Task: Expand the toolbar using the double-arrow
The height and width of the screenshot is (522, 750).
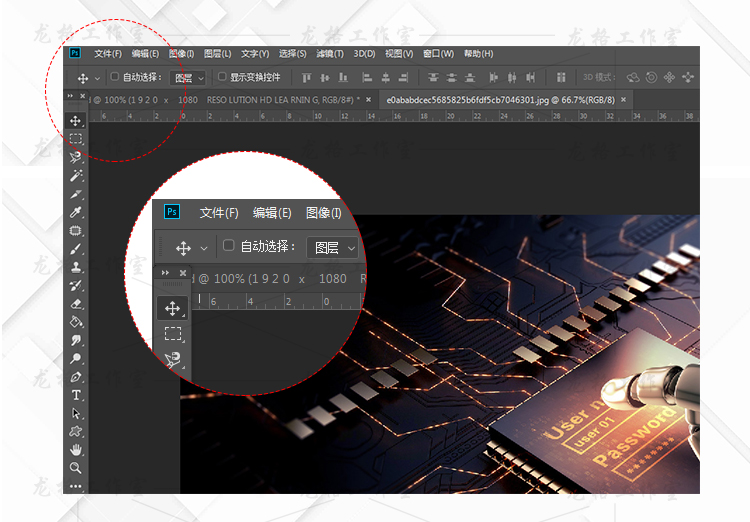Action: pyautogui.click(x=70, y=97)
